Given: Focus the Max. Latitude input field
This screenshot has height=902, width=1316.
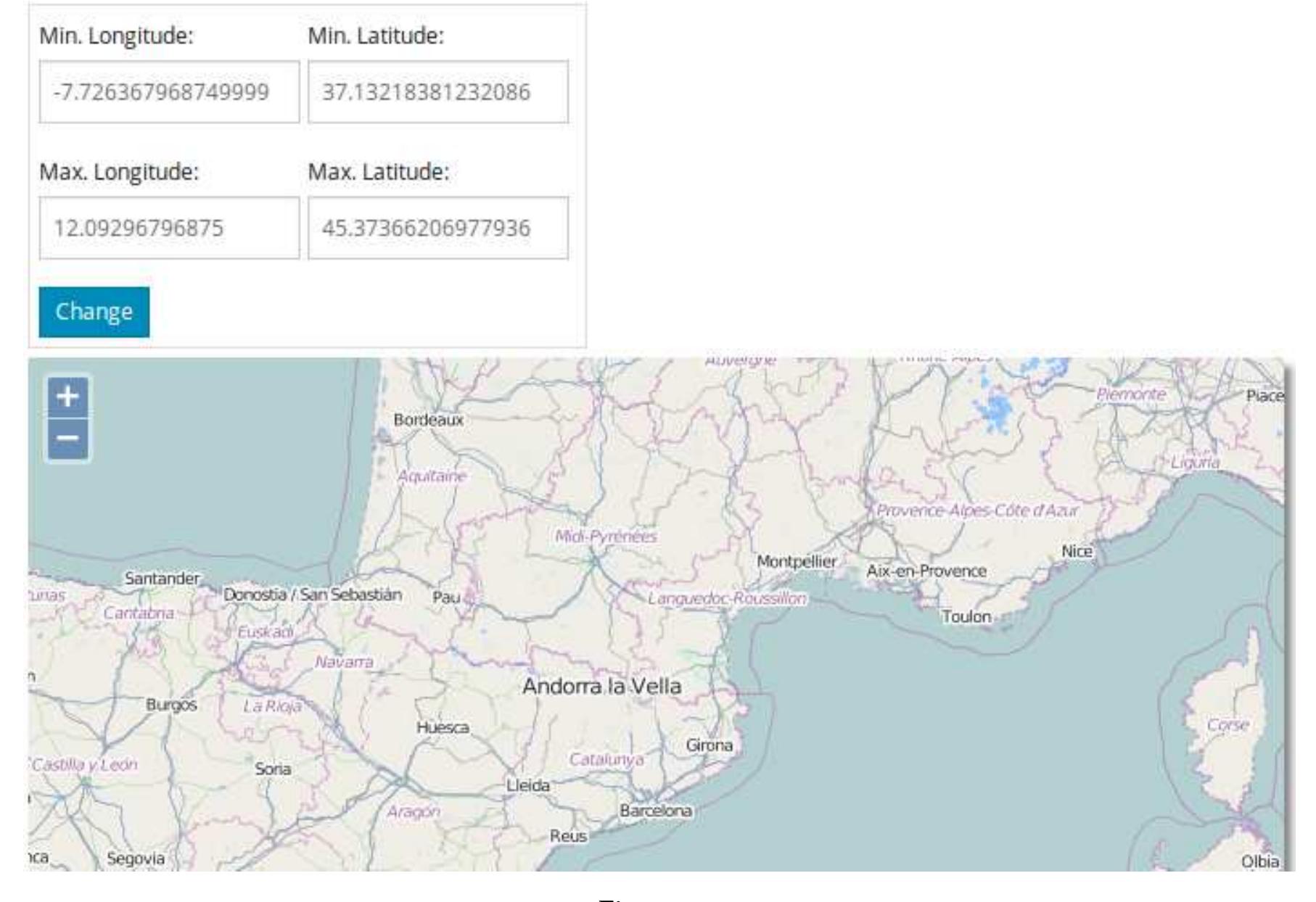Looking at the screenshot, I should pos(438,228).
